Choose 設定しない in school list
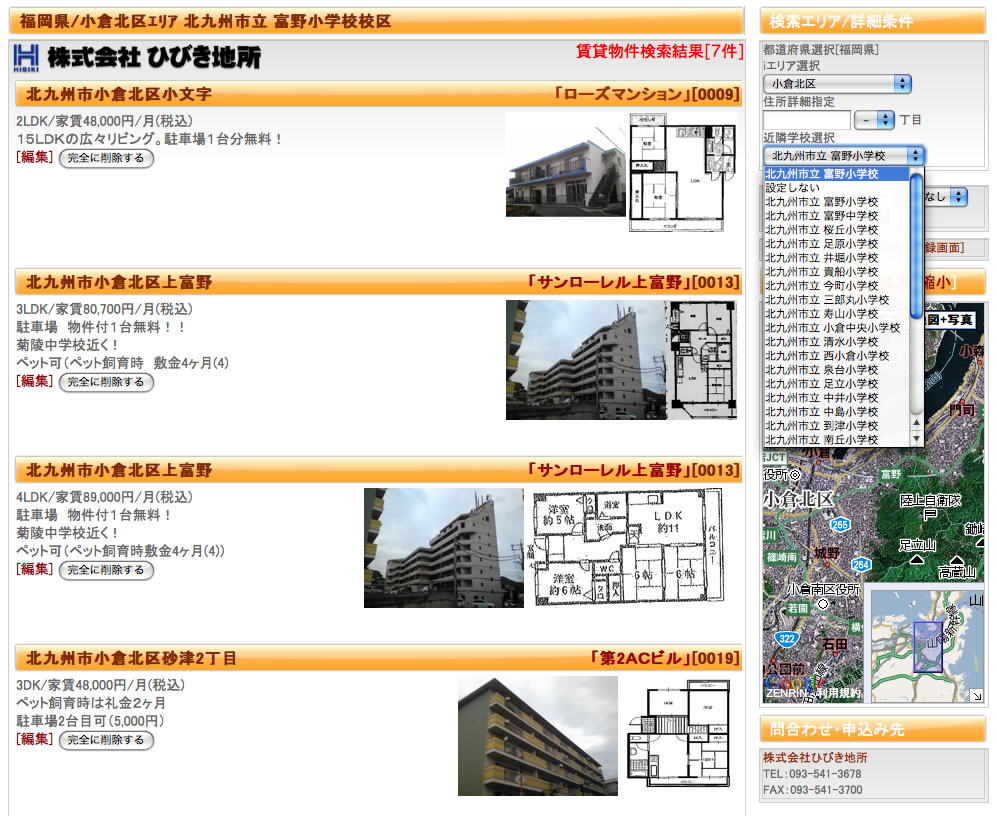Image resolution: width=997 pixels, height=816 pixels. point(836,188)
